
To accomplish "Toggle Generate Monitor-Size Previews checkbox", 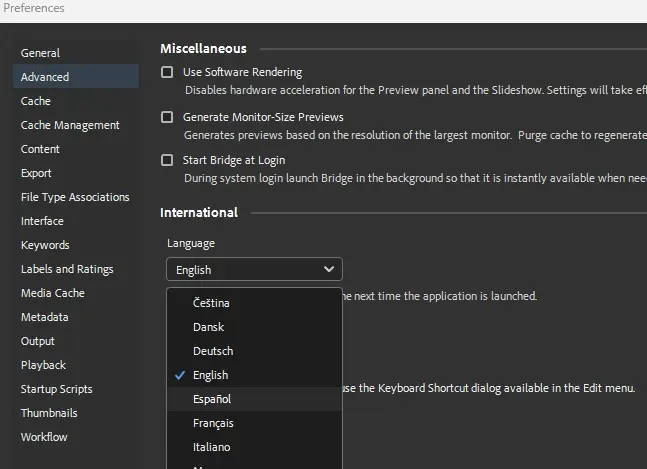I will tap(167, 117).
